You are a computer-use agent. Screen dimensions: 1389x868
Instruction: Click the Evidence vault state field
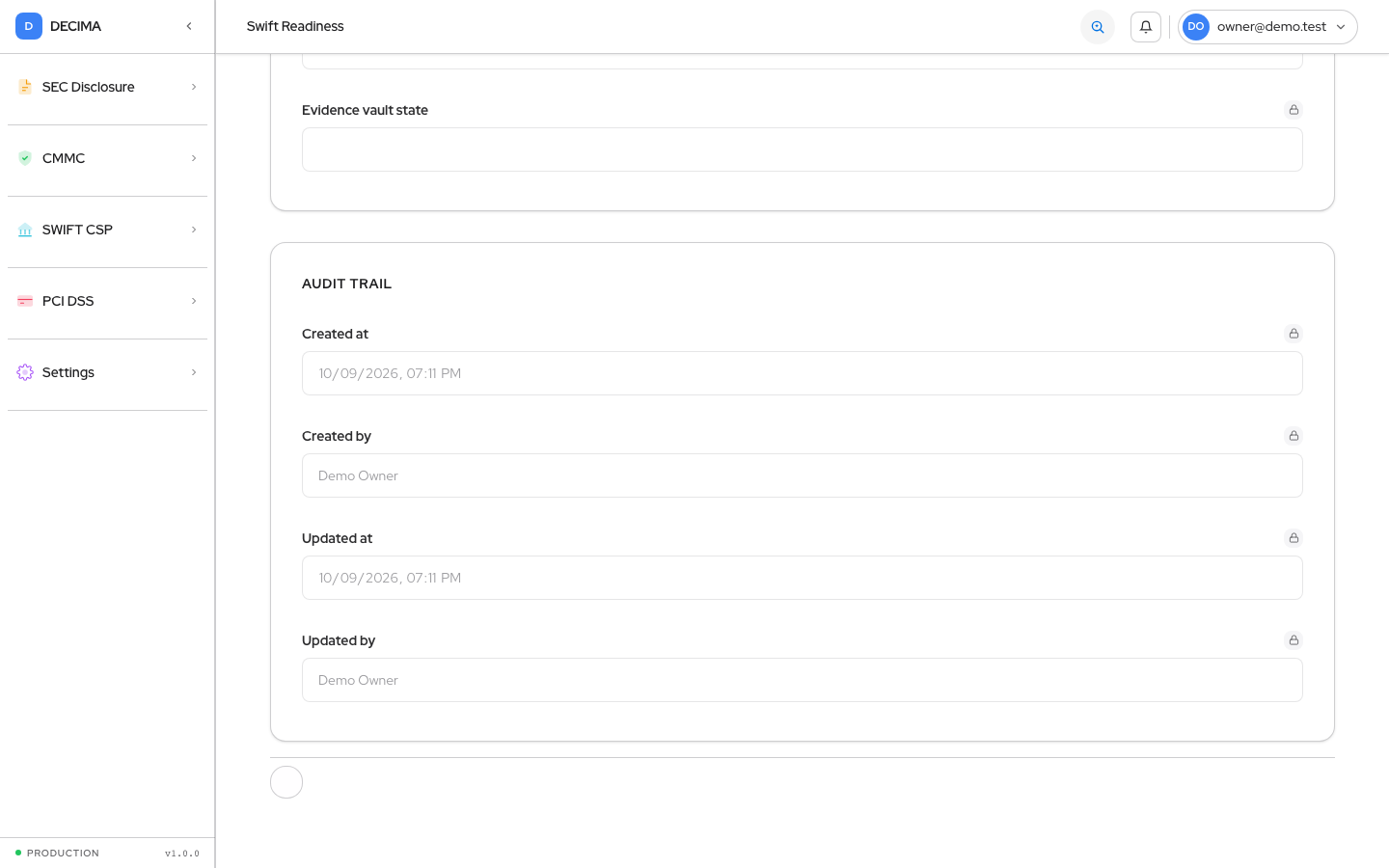(802, 149)
